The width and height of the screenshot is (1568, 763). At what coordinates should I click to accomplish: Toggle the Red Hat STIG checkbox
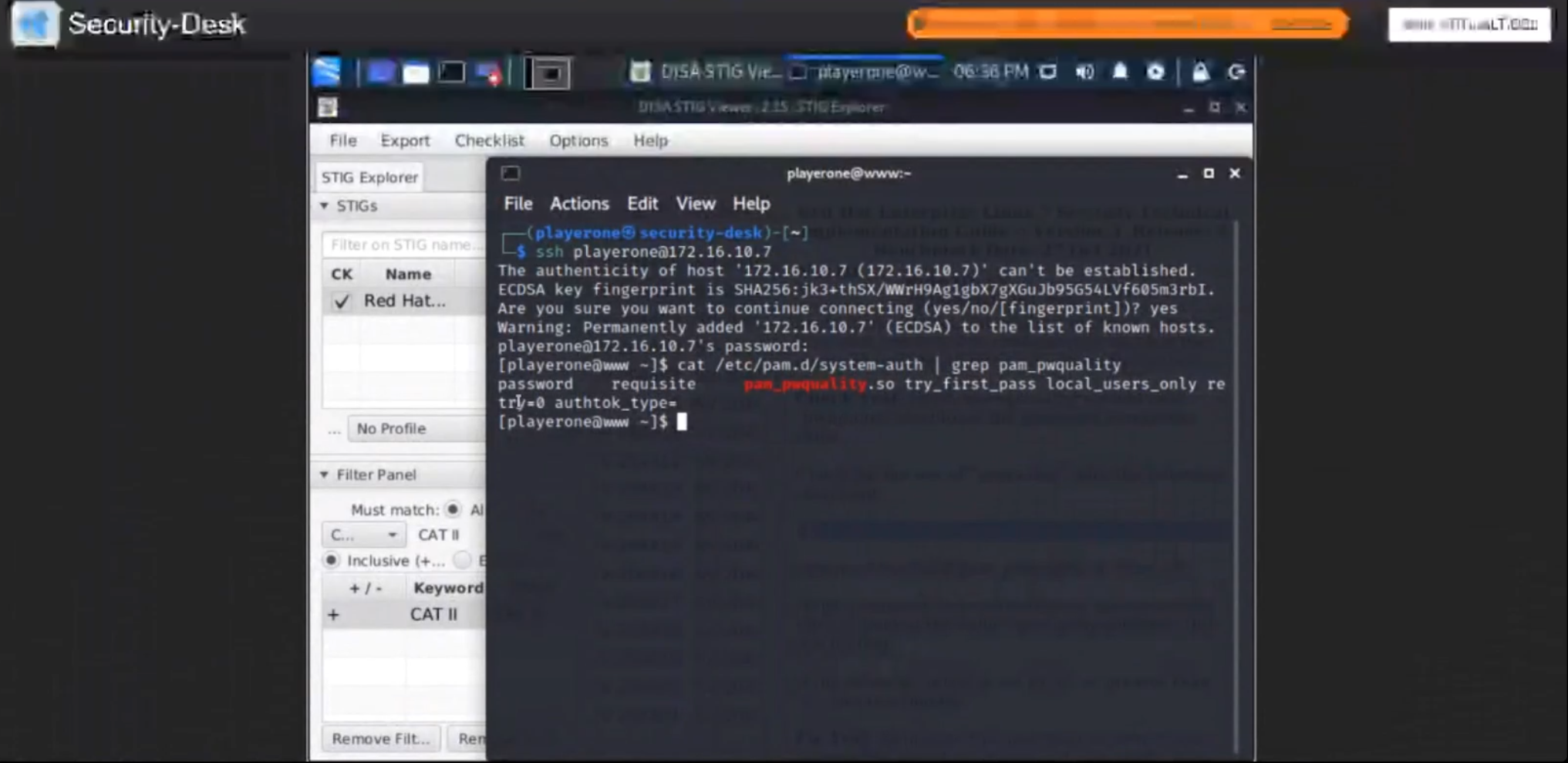tap(341, 301)
